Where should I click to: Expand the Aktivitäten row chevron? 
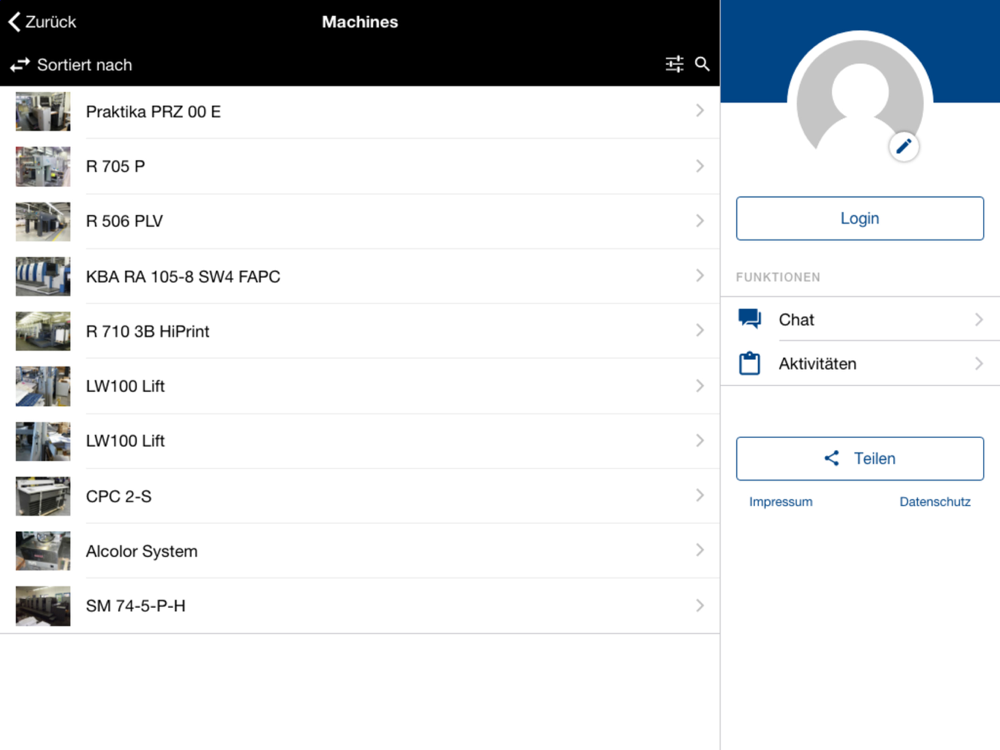coord(979,364)
